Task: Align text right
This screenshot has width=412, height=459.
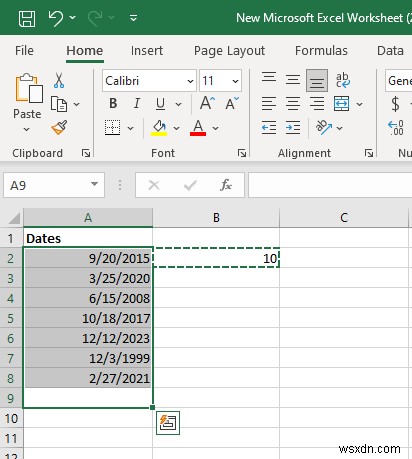Action: point(317,104)
